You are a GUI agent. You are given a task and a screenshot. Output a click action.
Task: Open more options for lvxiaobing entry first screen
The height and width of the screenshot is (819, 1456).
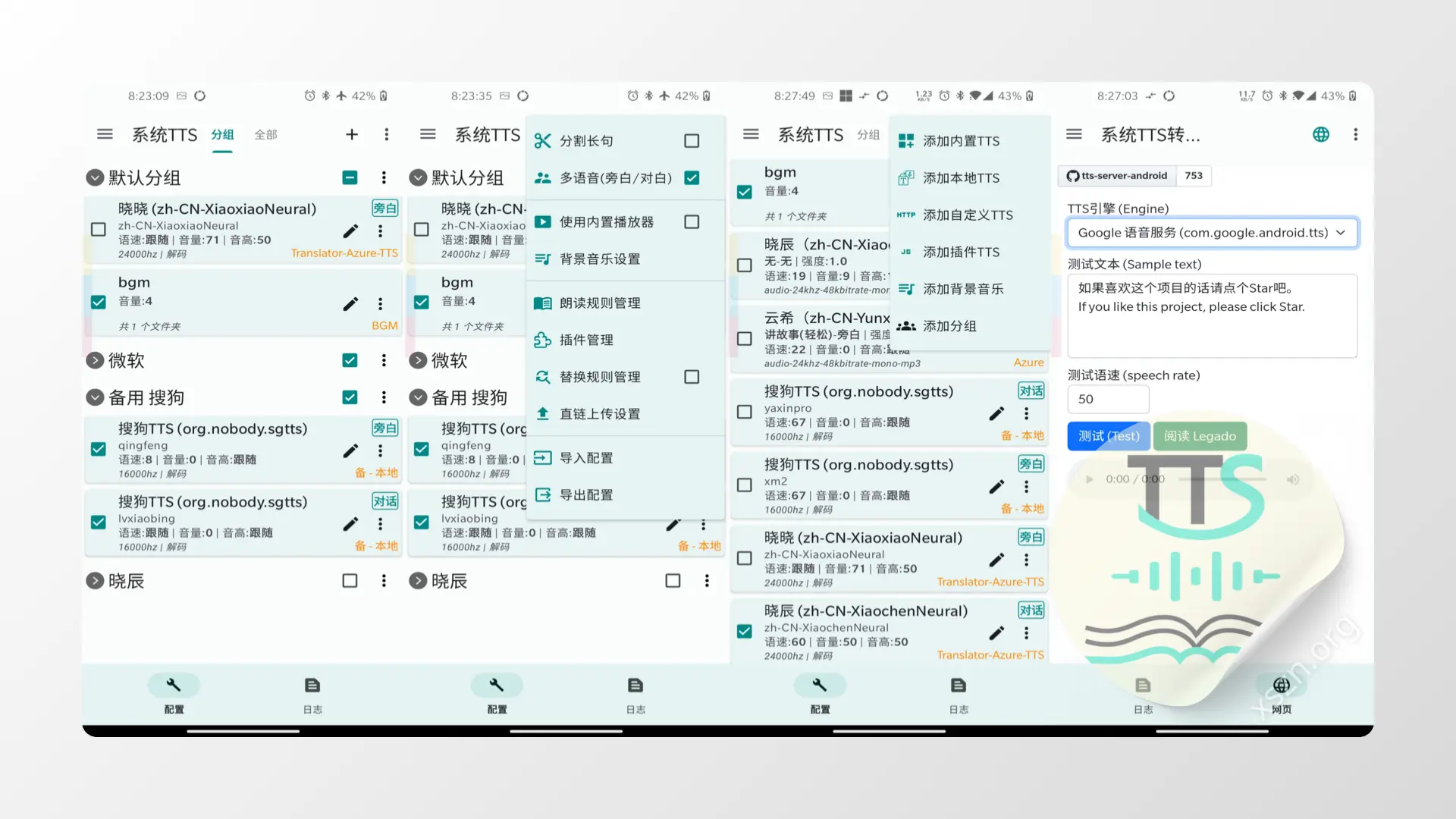pyautogui.click(x=381, y=524)
